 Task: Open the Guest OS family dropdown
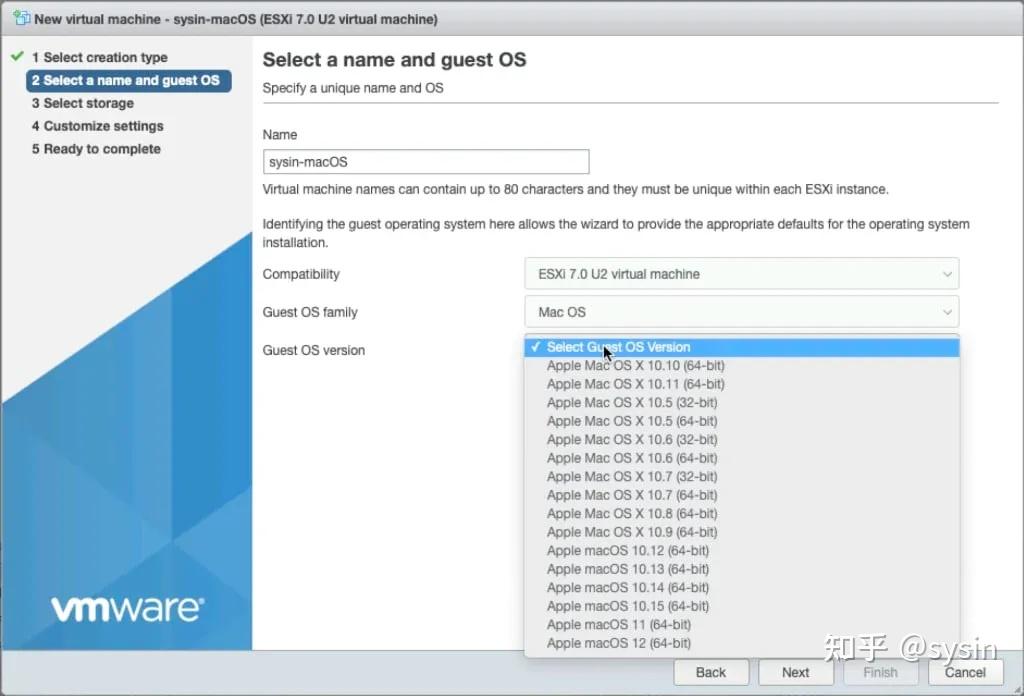(x=741, y=311)
